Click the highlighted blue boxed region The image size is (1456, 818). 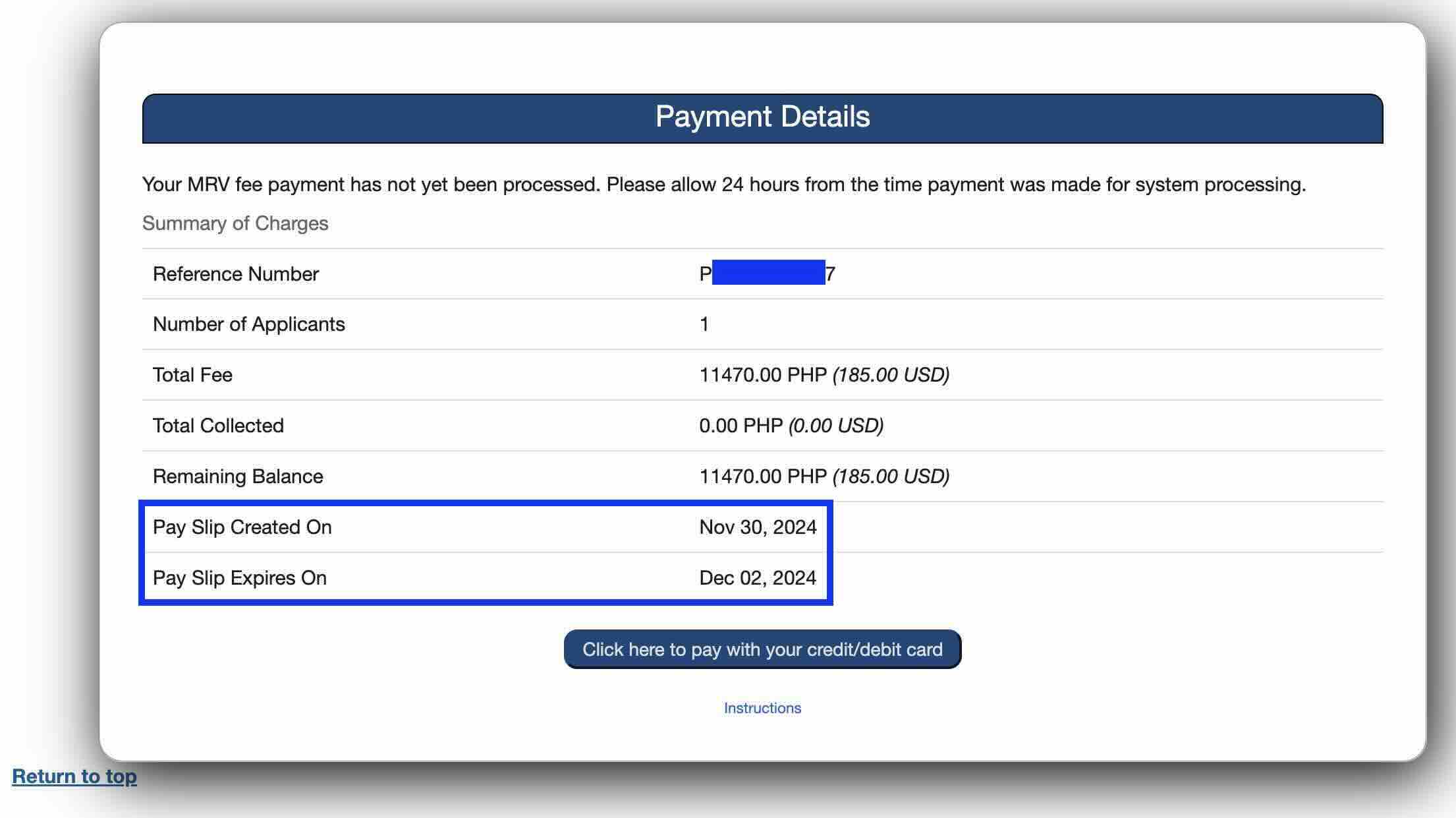(x=486, y=552)
